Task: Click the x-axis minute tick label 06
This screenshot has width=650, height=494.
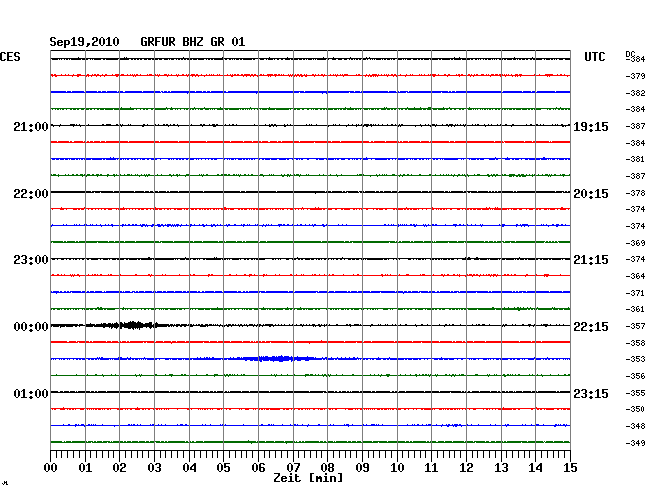Action: coord(258,468)
